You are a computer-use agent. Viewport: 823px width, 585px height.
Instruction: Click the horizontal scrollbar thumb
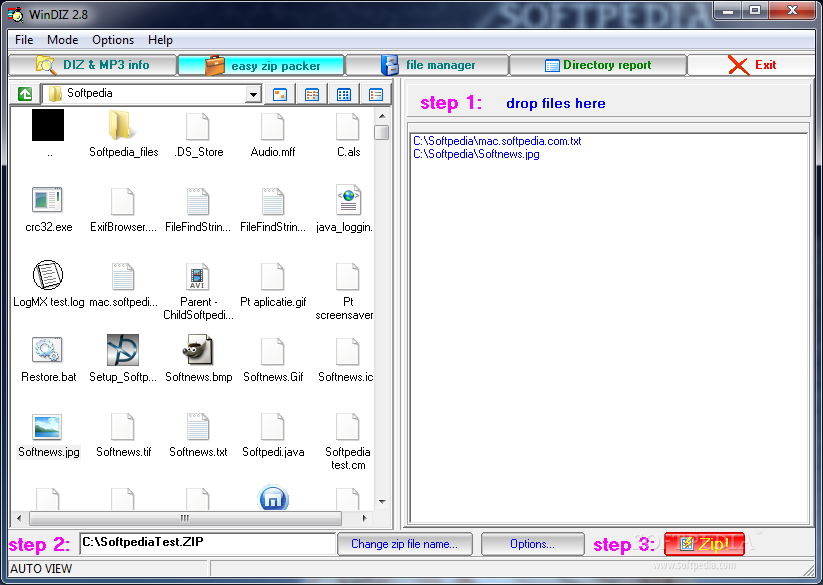185,518
